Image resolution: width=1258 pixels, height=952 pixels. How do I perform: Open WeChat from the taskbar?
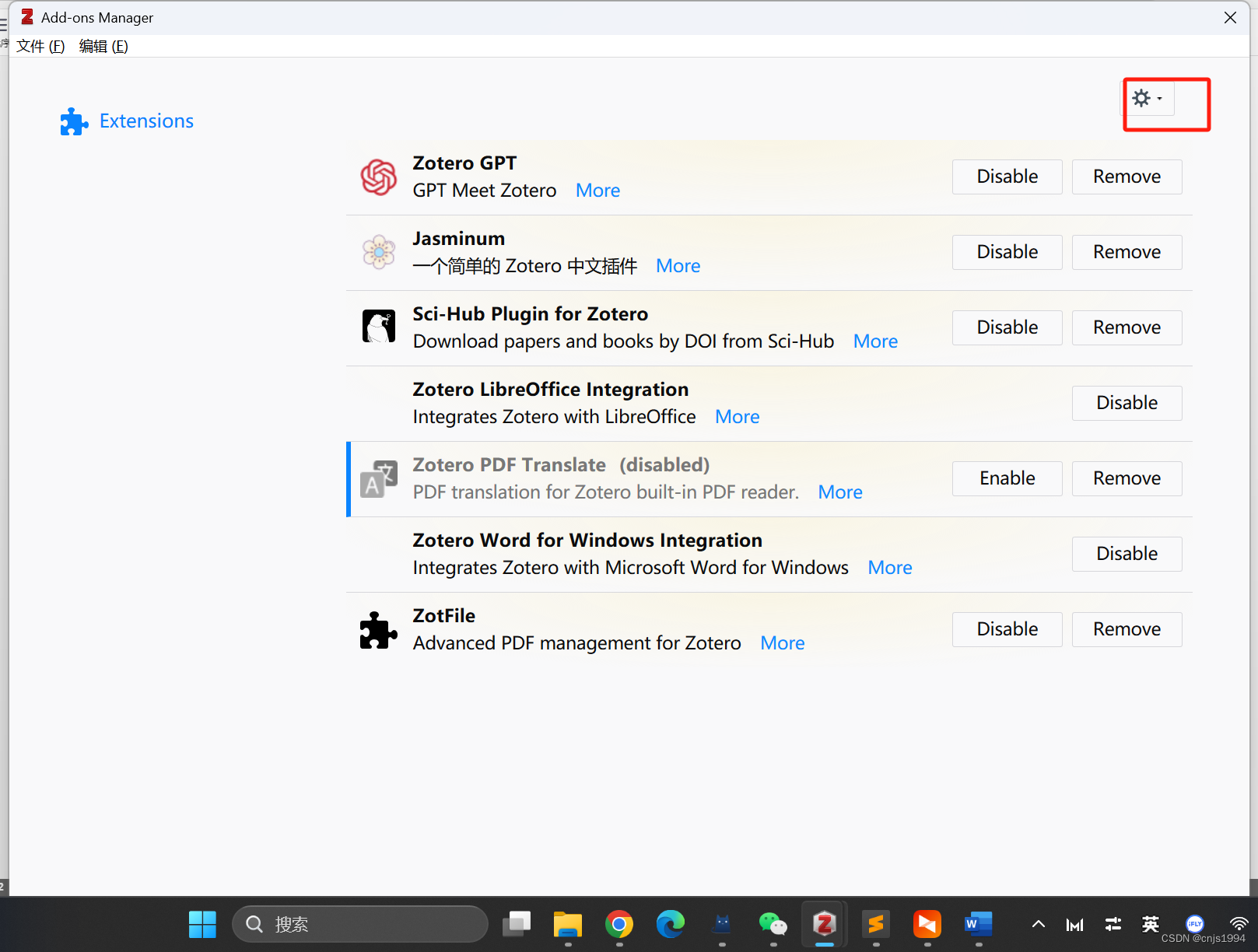click(x=773, y=924)
